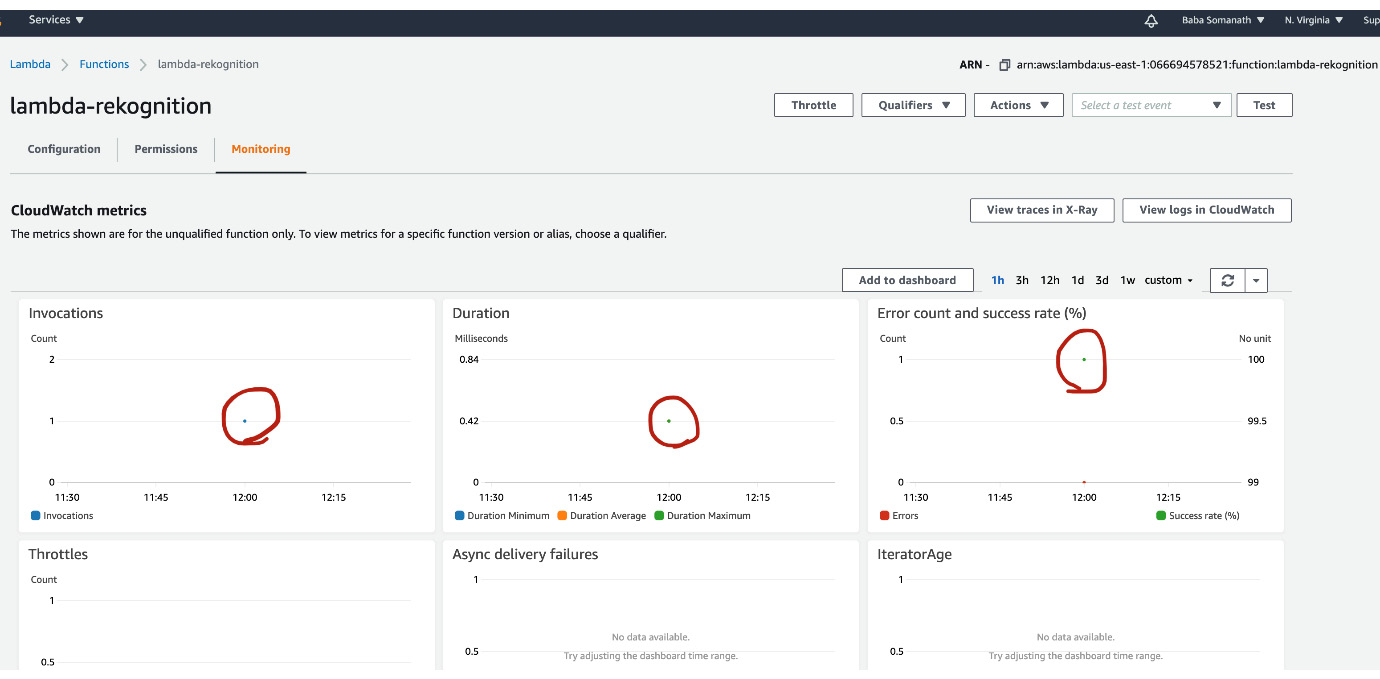
Task: Click the Error count and success rate title
Action: click(982, 313)
